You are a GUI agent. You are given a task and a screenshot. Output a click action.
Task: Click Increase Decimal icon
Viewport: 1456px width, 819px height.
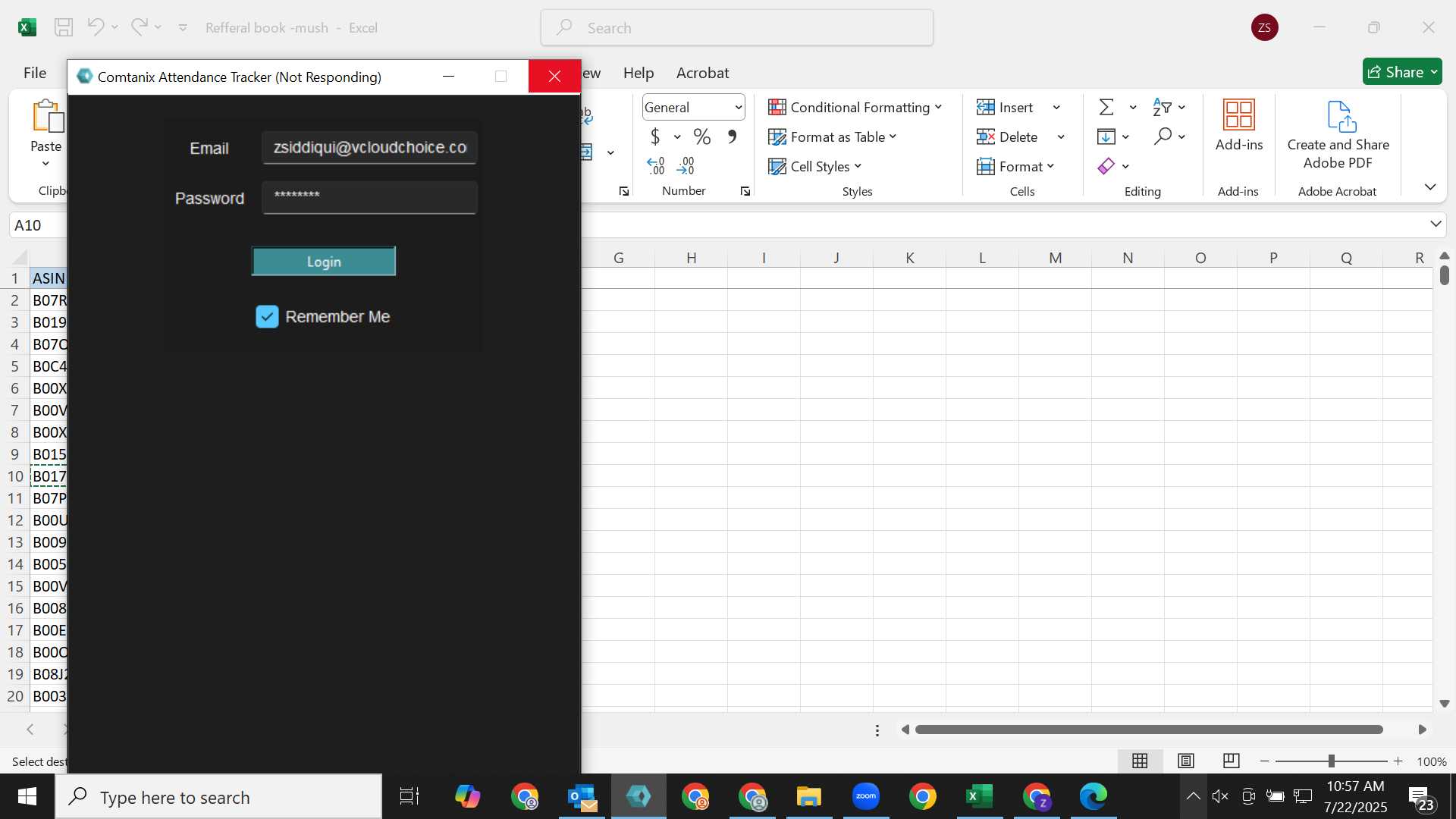(x=656, y=166)
